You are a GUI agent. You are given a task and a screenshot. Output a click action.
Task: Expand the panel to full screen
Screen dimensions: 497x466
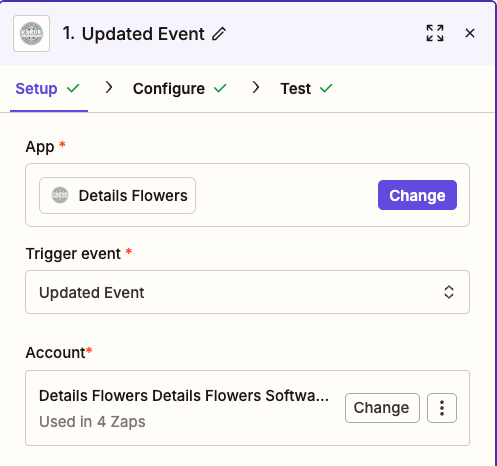[x=435, y=33]
